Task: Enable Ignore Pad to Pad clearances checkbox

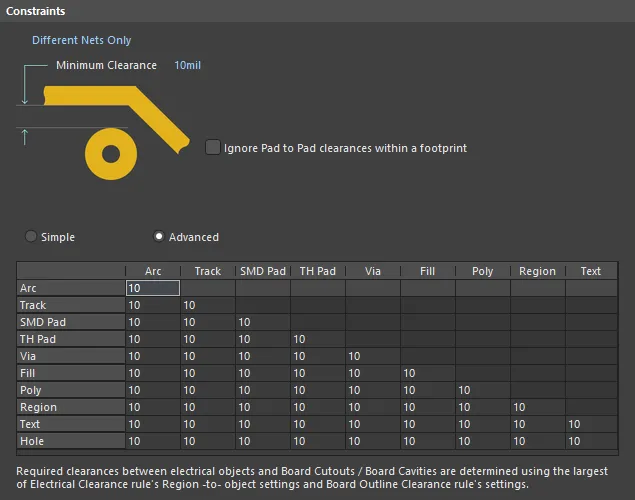Action: 213,147
